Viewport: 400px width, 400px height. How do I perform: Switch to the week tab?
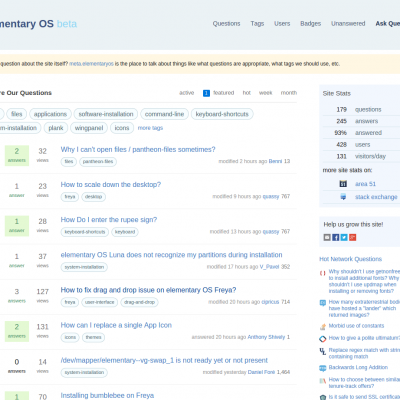coord(266,93)
